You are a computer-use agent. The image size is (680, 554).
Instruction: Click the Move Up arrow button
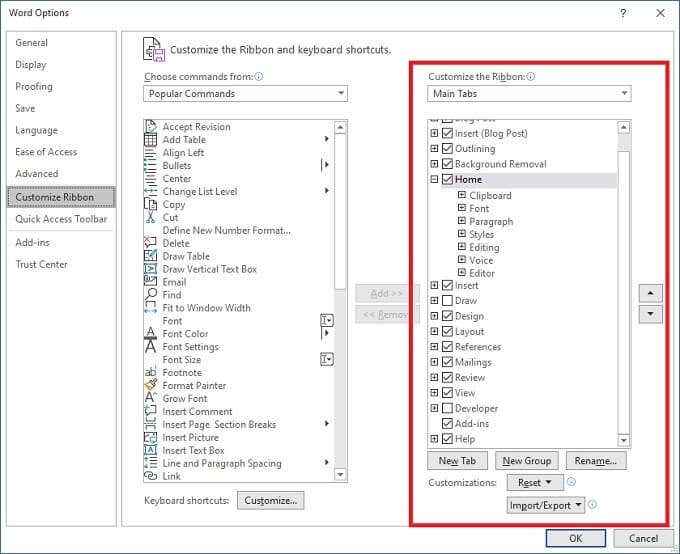[650, 293]
